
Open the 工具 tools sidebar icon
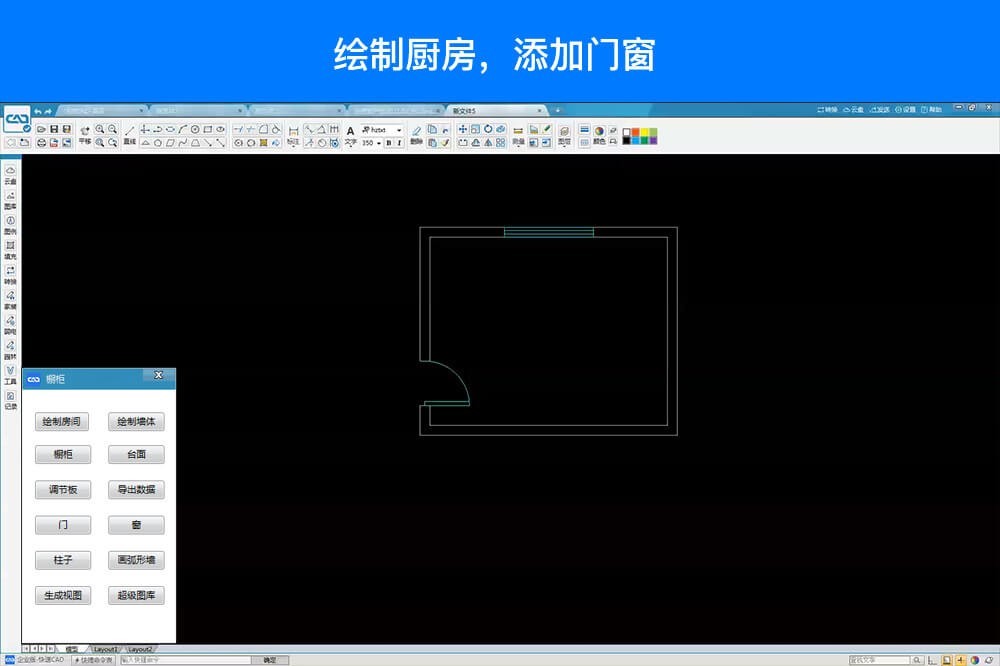(10, 375)
